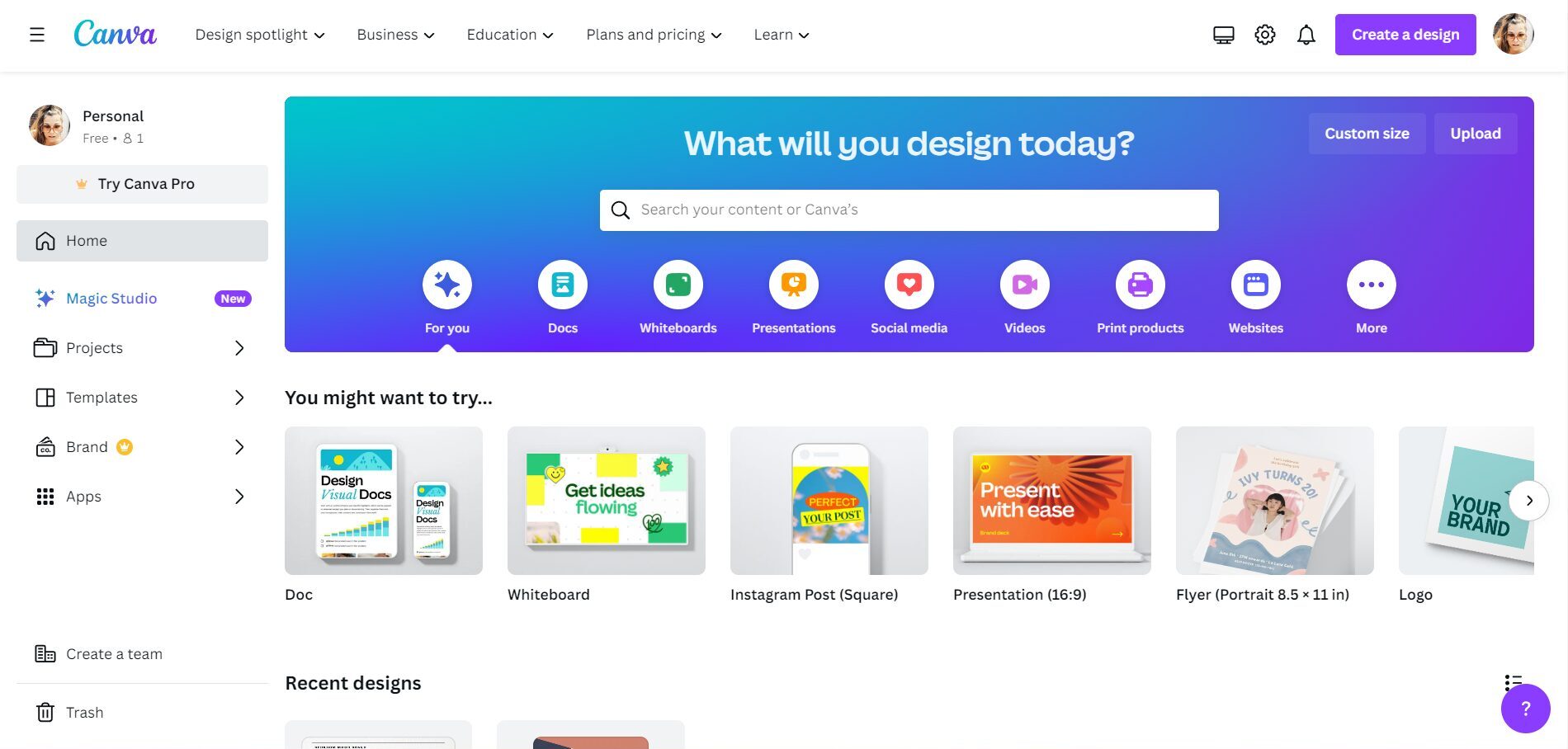
Task: Open the More categories ellipsis icon
Action: pyautogui.click(x=1372, y=285)
